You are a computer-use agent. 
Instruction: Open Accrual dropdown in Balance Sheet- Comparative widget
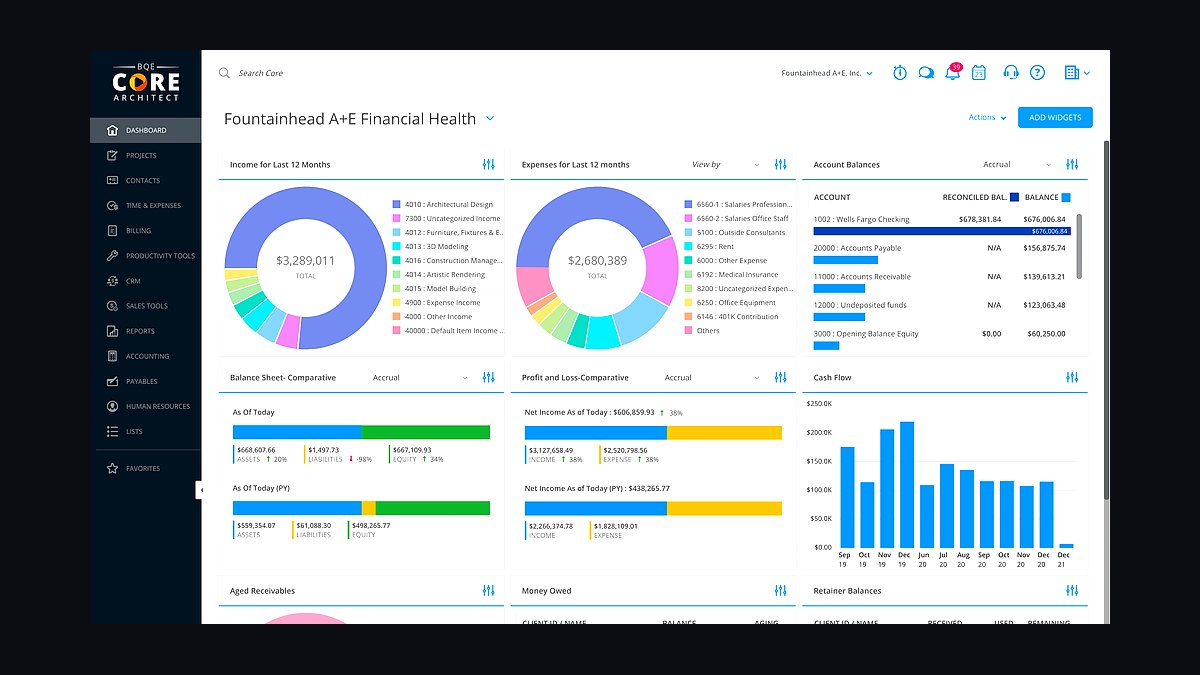pos(420,377)
